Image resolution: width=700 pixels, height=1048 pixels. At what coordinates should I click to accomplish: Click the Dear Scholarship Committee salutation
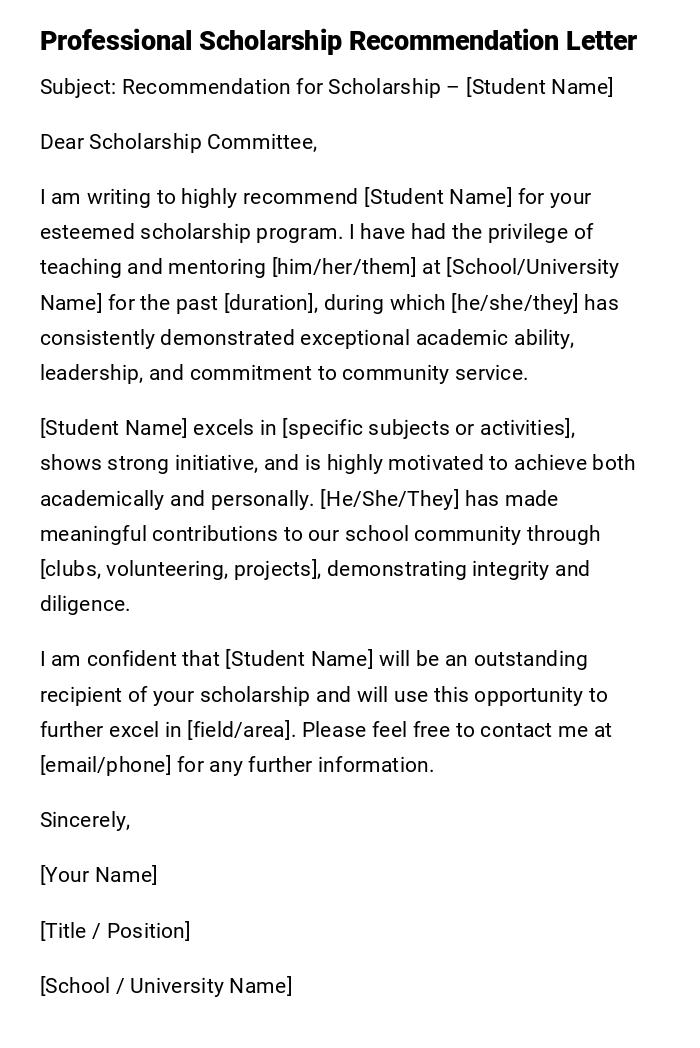(178, 142)
